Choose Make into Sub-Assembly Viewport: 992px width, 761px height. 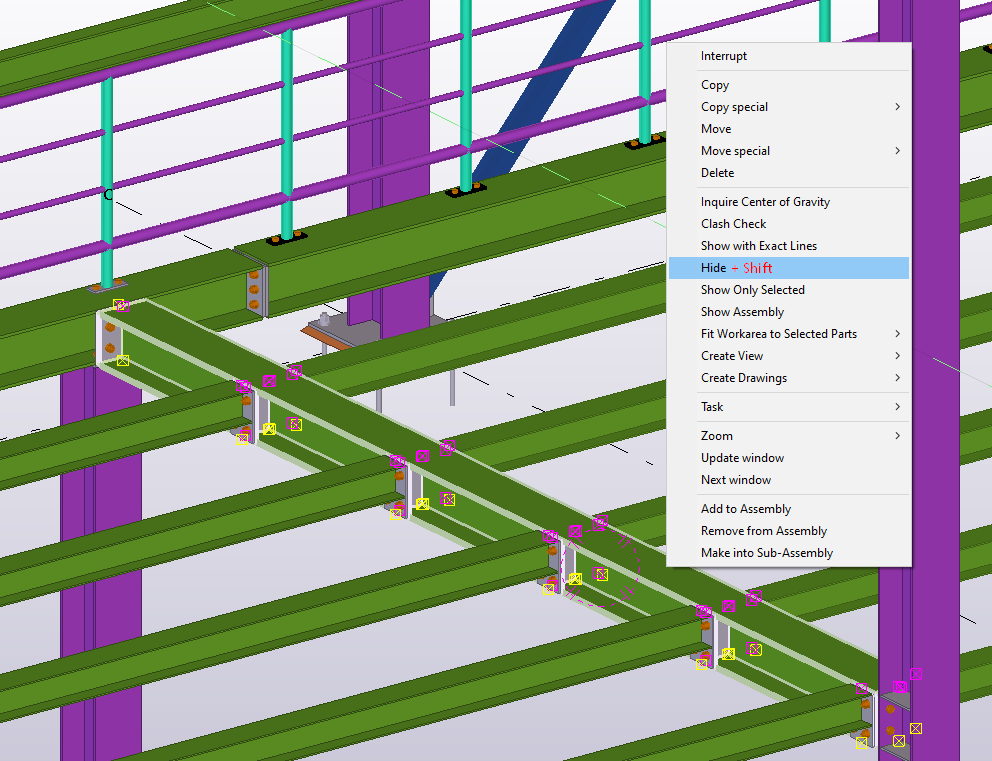point(789,553)
